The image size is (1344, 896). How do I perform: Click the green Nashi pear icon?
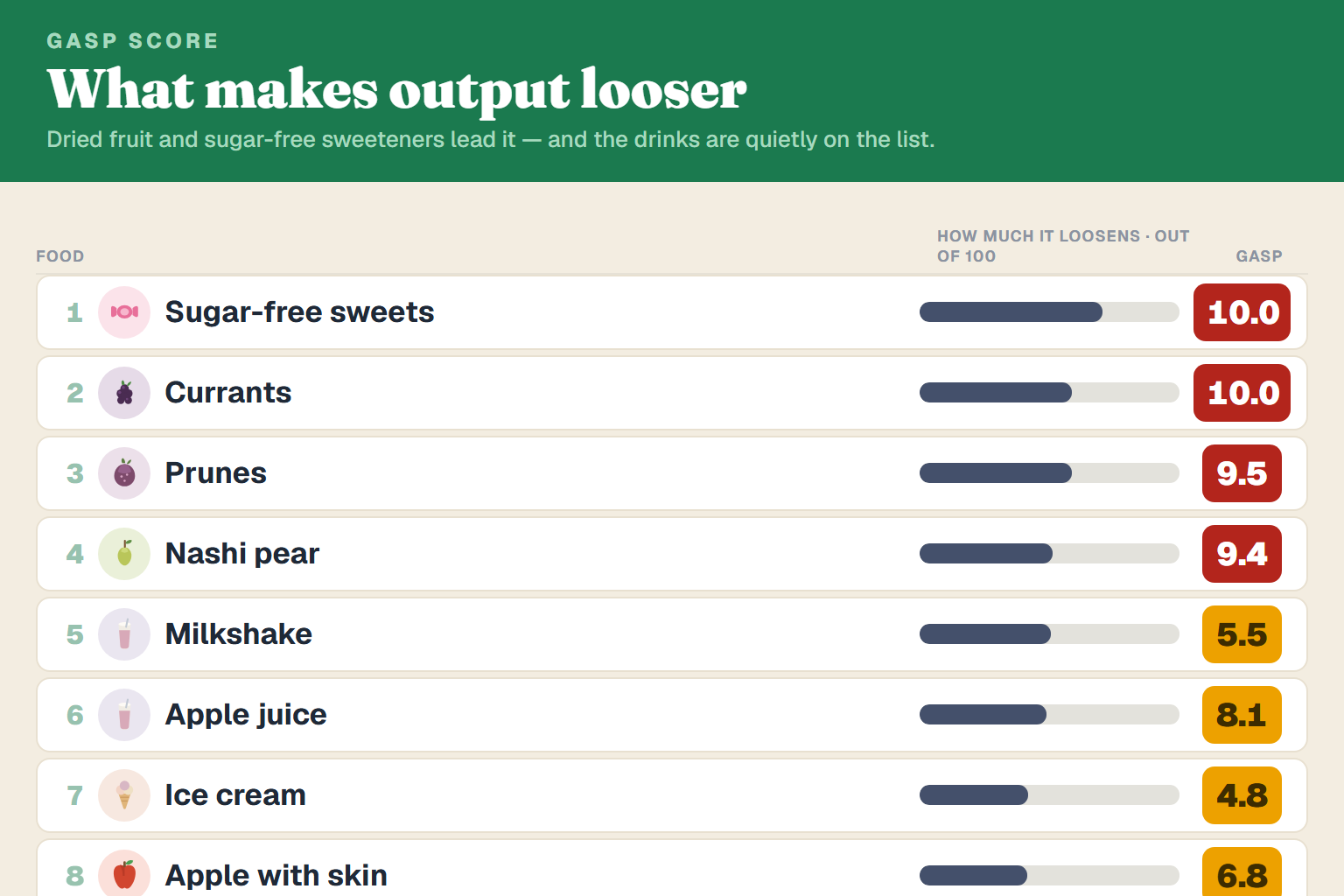coord(124,554)
